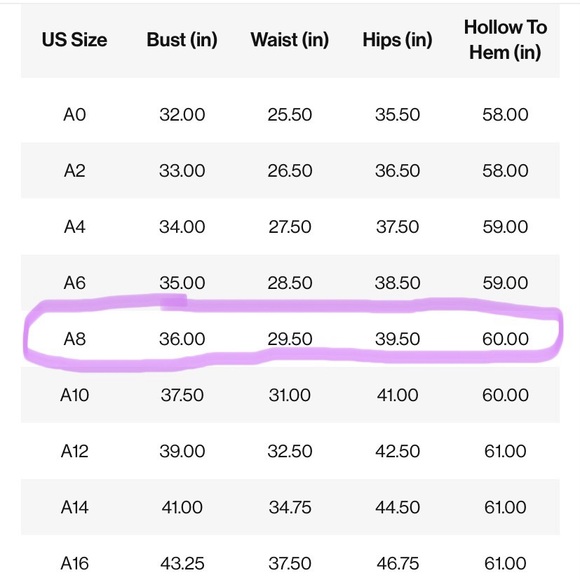Viewport: 580px width, 580px height.
Task: Click the 36.00 bust value for A8
Action: (182, 339)
